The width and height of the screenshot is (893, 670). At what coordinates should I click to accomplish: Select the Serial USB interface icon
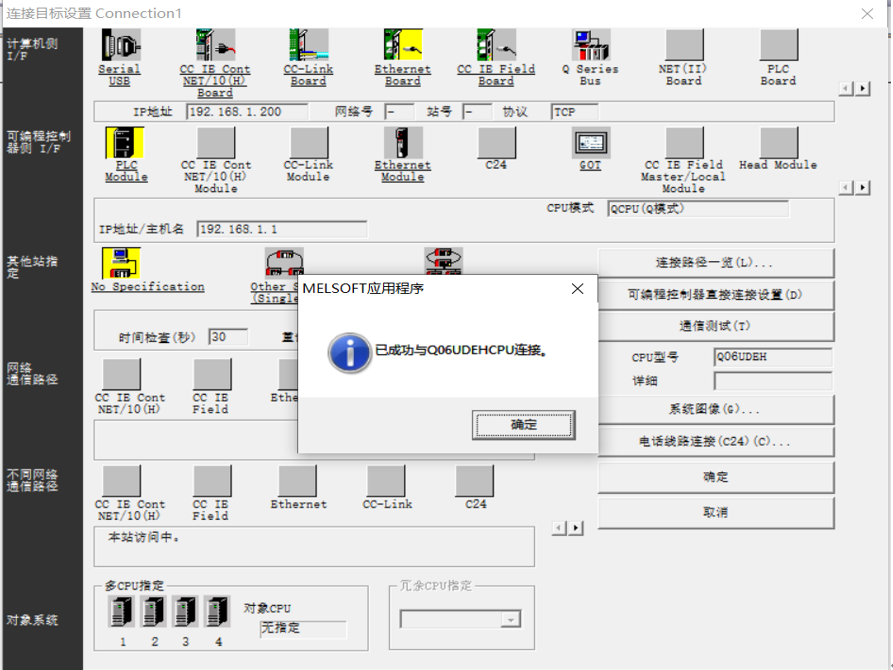tap(121, 45)
